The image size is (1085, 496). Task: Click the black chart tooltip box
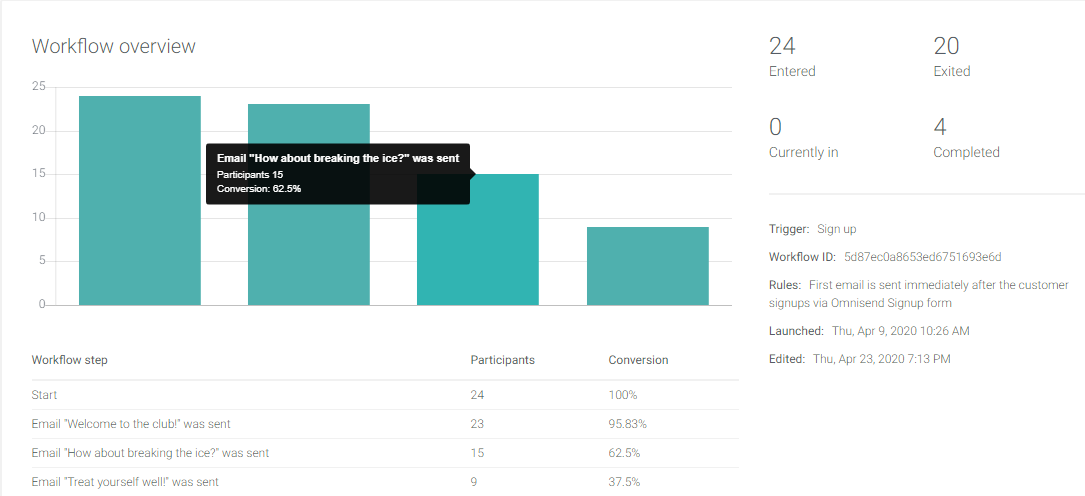pos(337,174)
